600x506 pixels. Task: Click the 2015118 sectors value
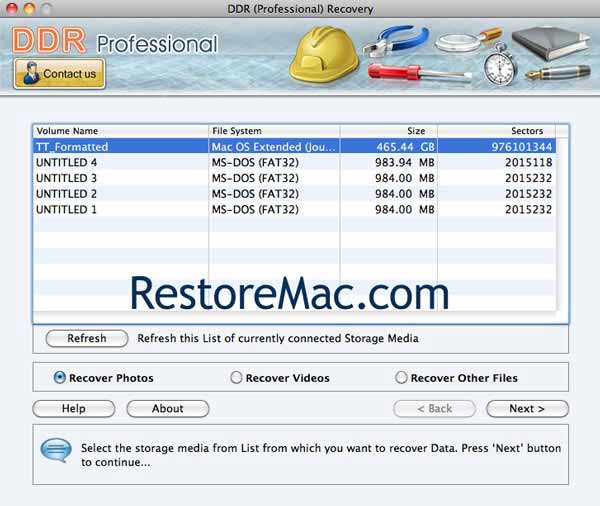(528, 162)
